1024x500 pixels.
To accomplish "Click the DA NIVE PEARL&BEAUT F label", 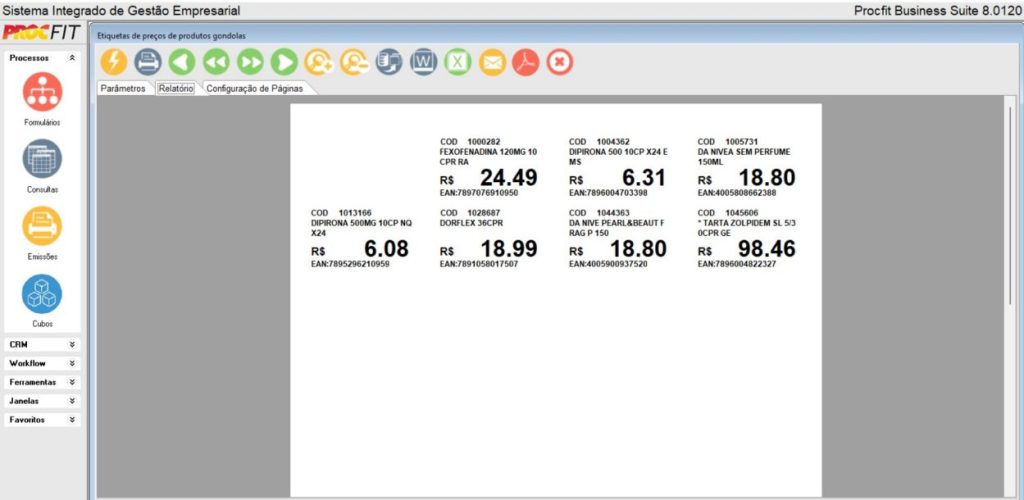I will pos(616,223).
